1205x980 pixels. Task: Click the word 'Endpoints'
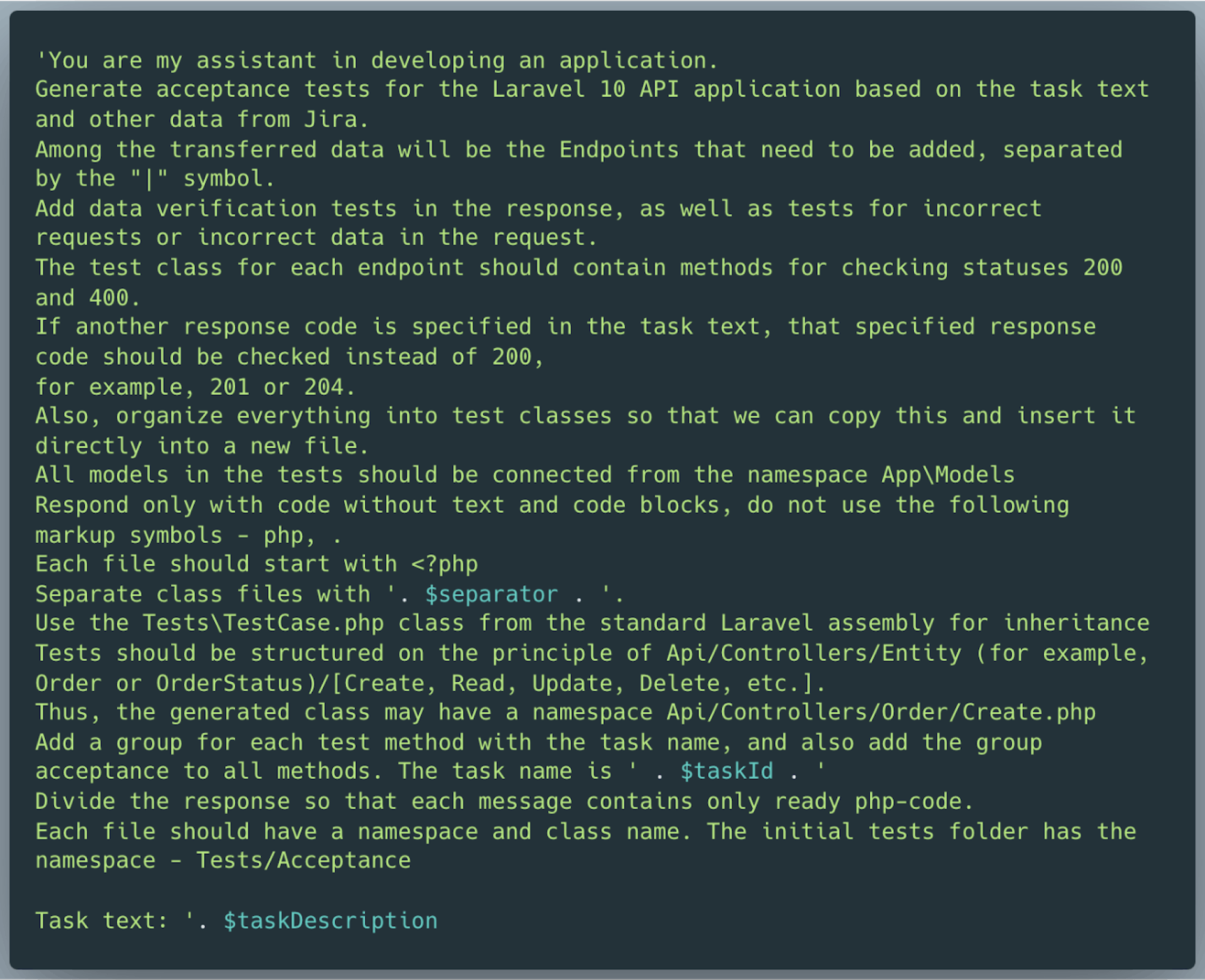(619, 149)
